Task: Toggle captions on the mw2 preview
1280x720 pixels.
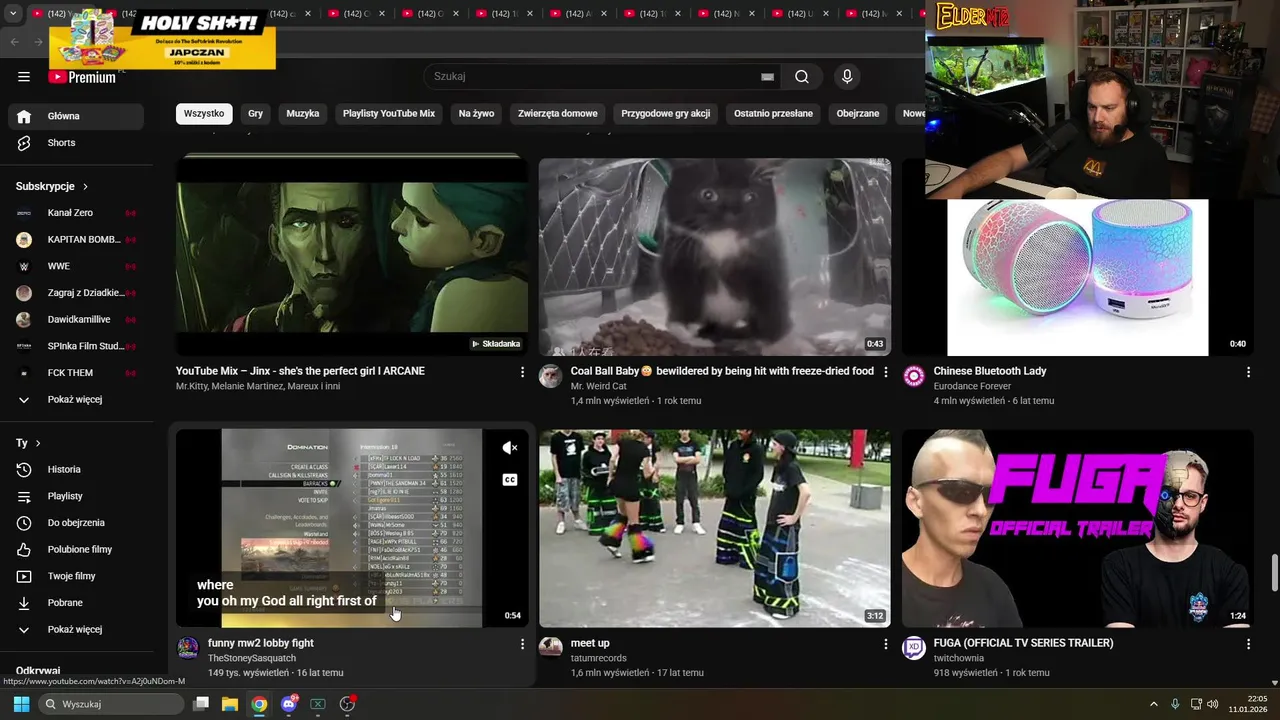Action: pos(510,480)
